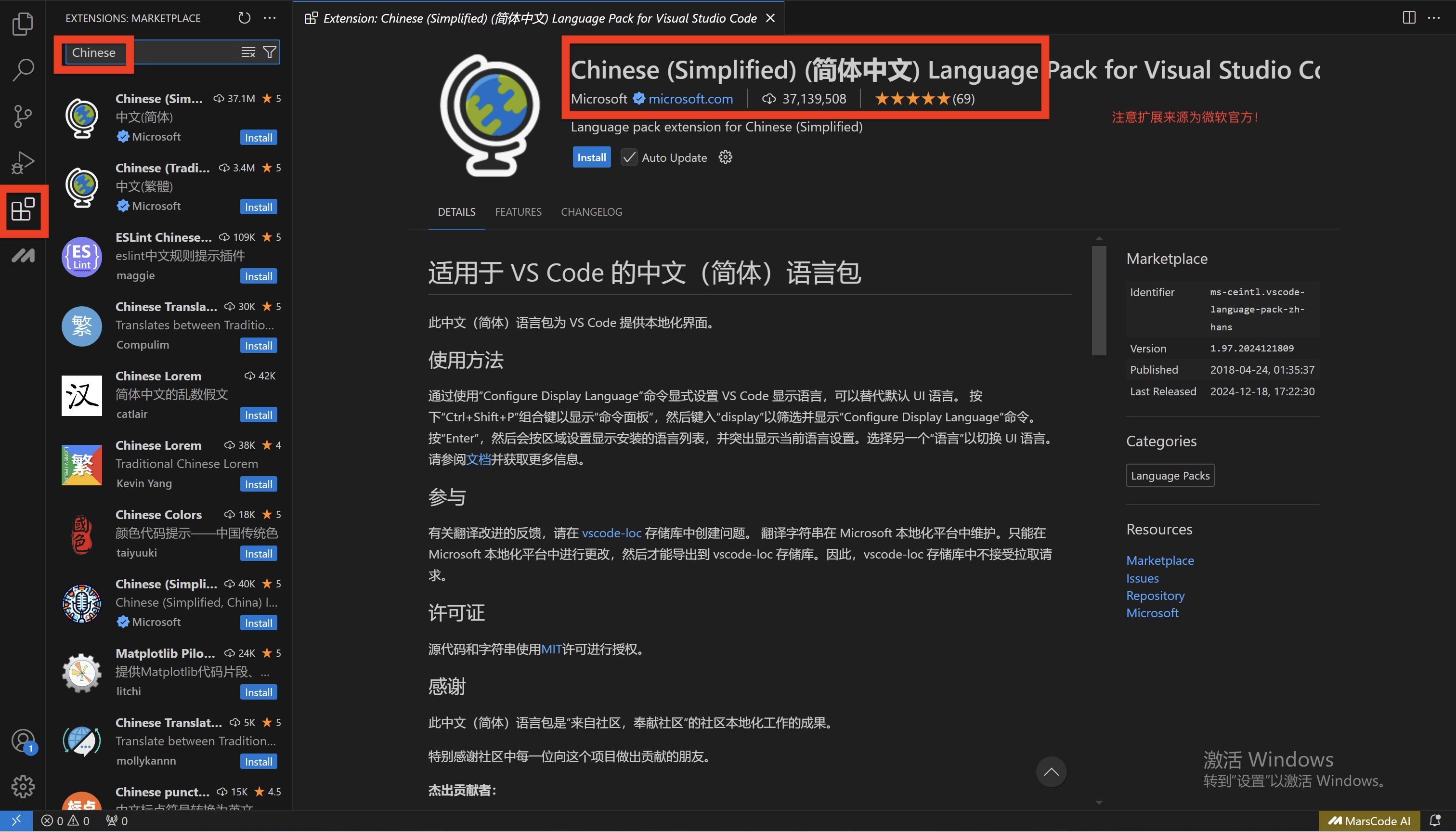
Task: Switch to the FEATURES tab
Action: point(518,211)
